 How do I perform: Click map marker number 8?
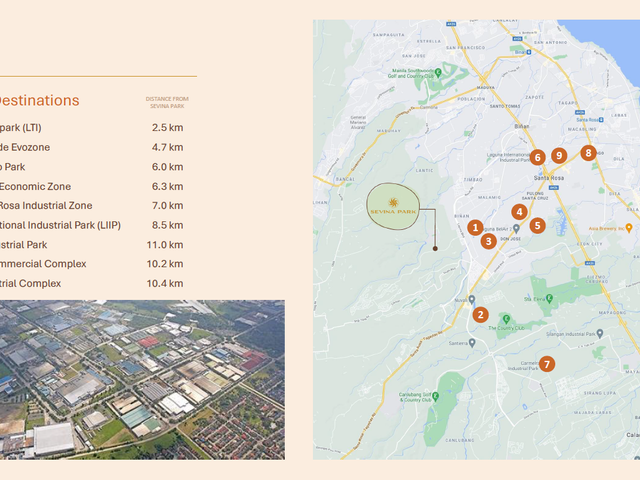pyautogui.click(x=588, y=153)
